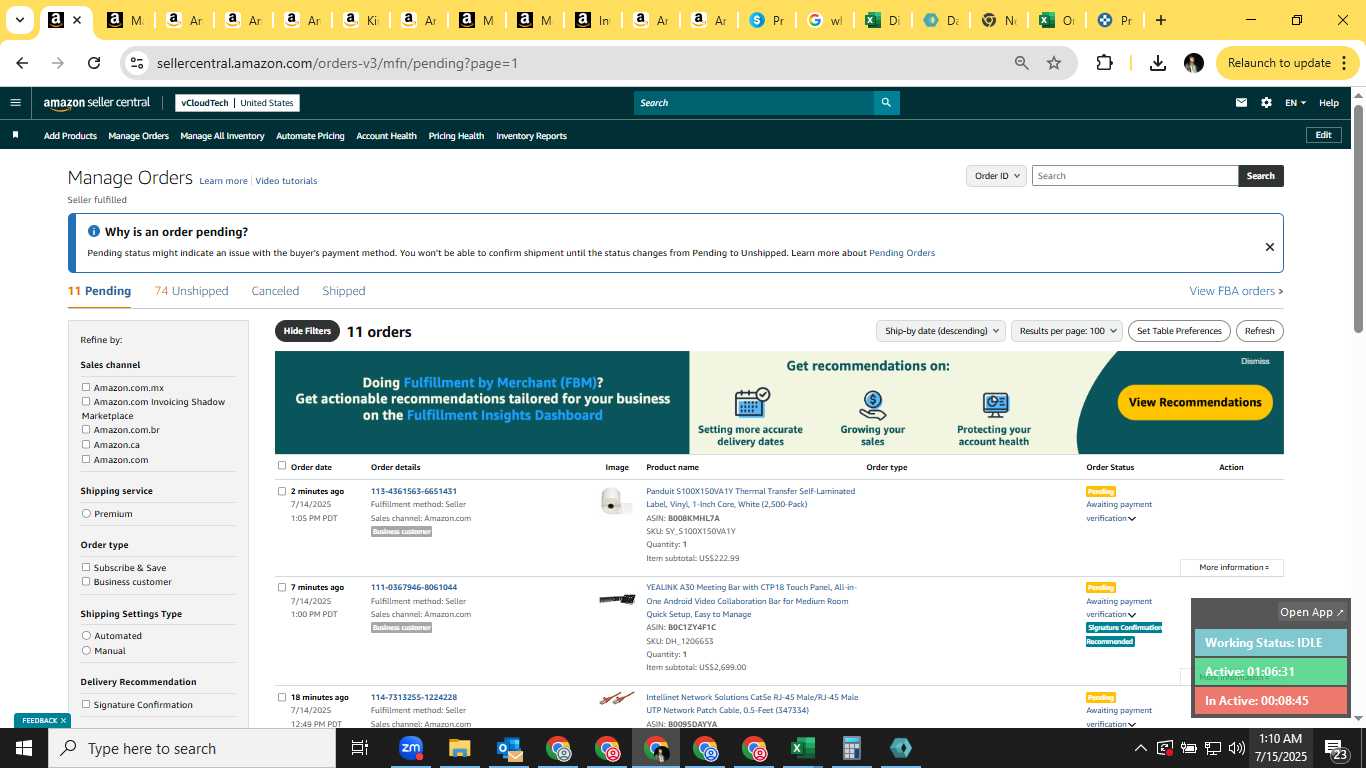Select the Premium shipping service radio
This screenshot has height=768, width=1366.
[86, 513]
